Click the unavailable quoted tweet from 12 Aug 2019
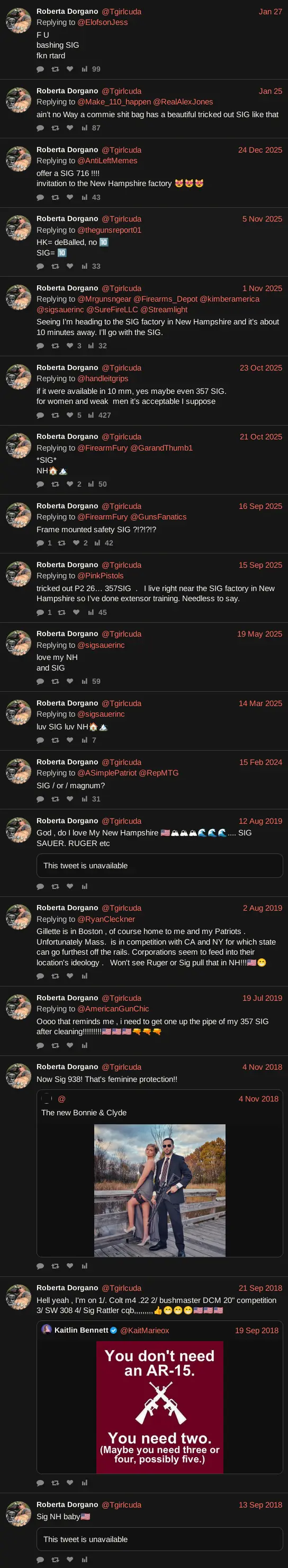This screenshot has width=288, height=1568. coord(160,866)
